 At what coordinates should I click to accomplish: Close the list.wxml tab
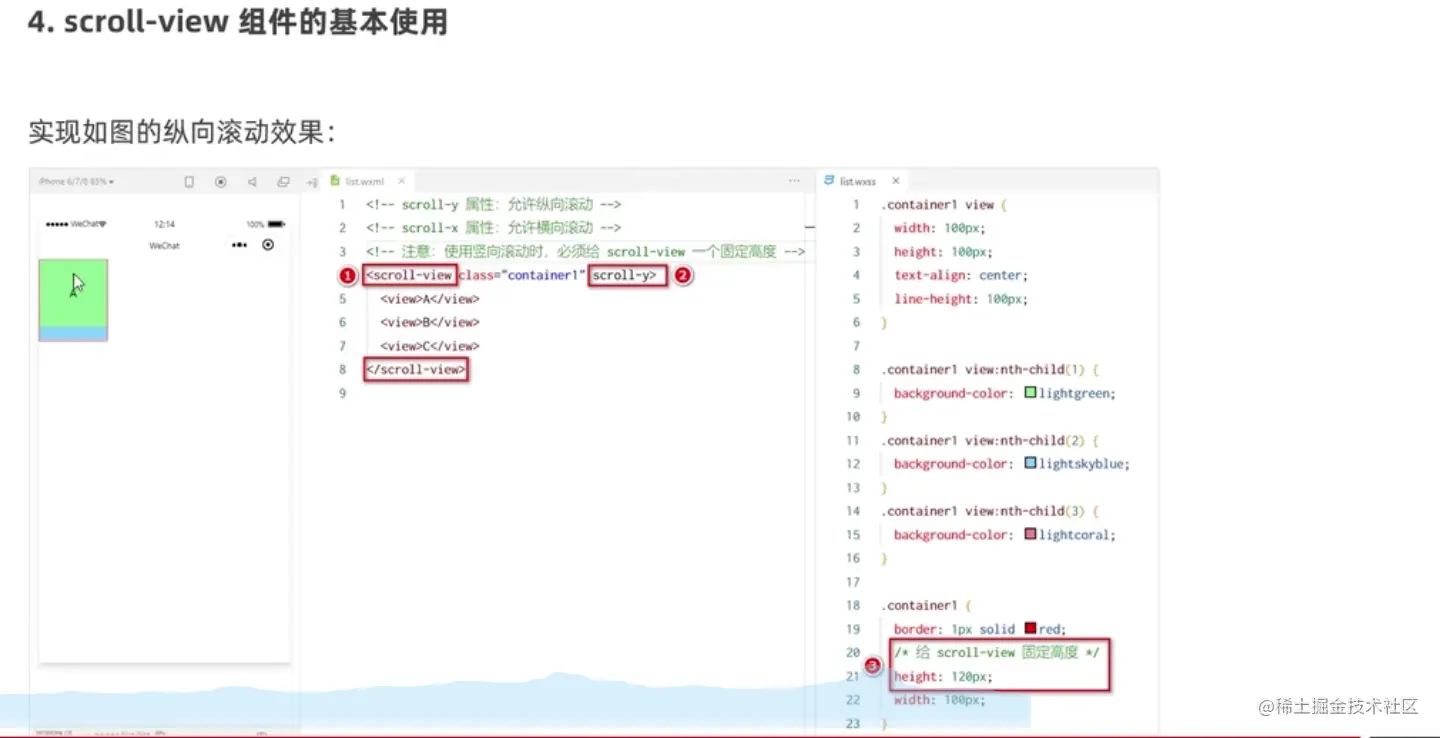[x=401, y=181]
